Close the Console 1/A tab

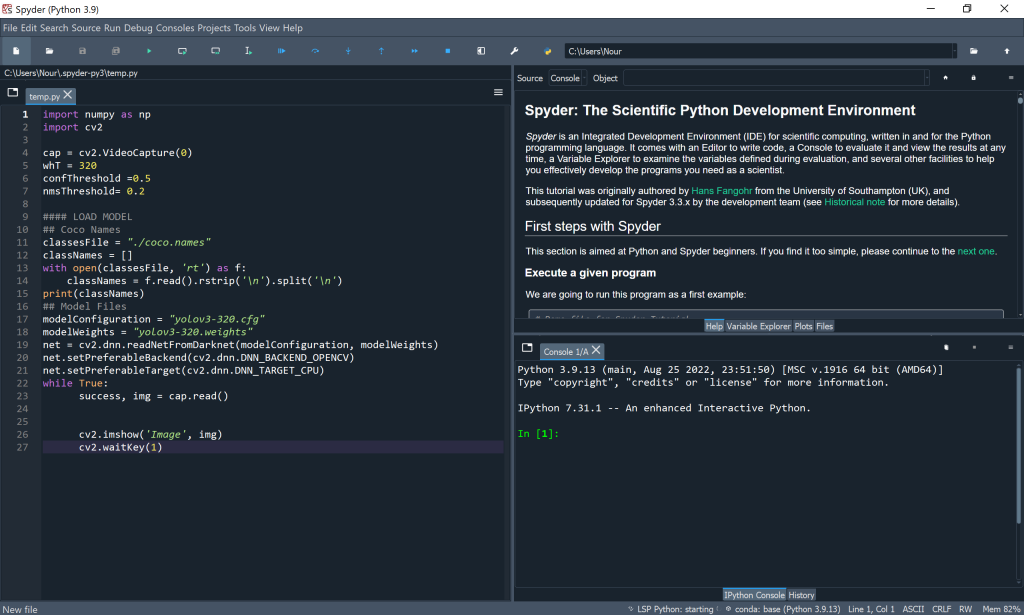click(x=596, y=350)
